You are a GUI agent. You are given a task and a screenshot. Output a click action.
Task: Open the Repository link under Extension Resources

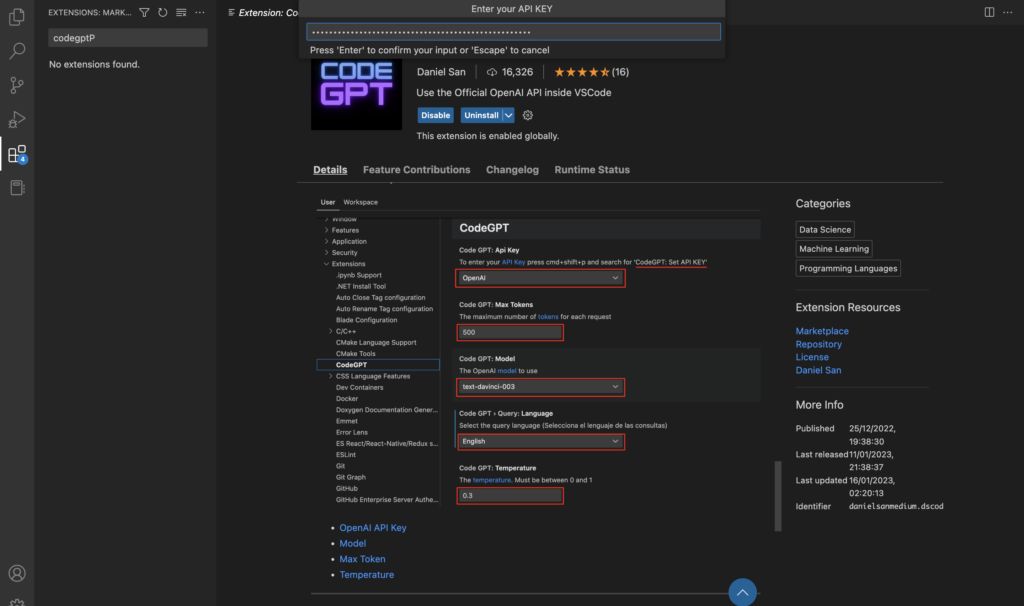(821, 344)
